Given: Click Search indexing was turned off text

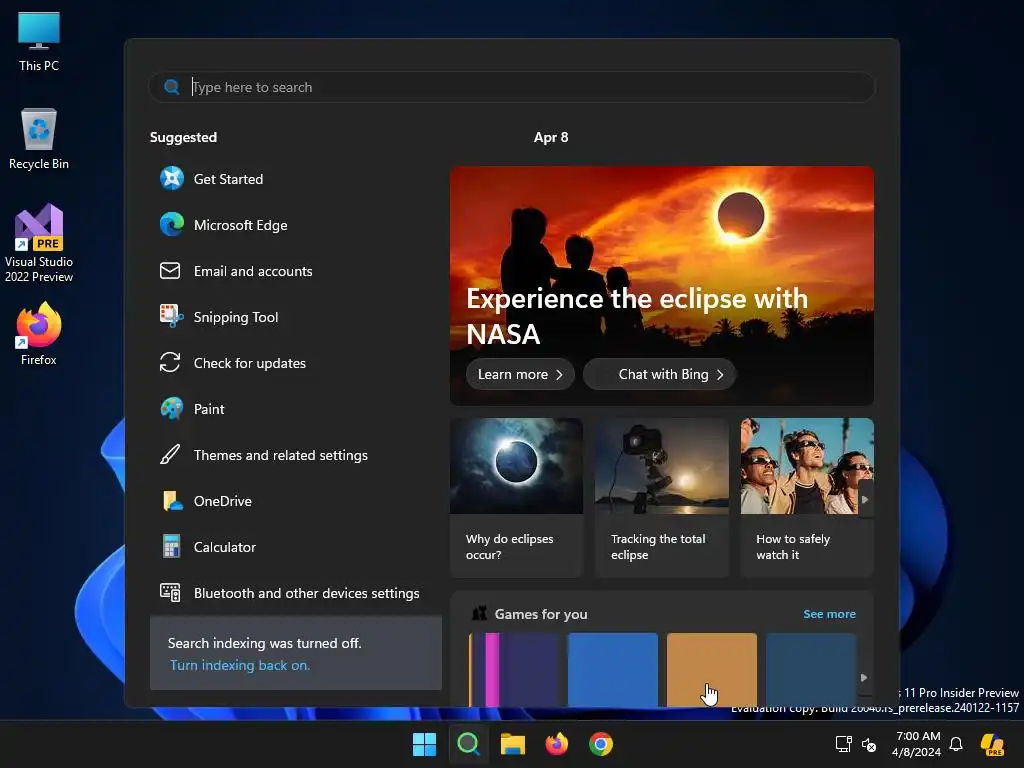Looking at the screenshot, I should pos(264,643).
